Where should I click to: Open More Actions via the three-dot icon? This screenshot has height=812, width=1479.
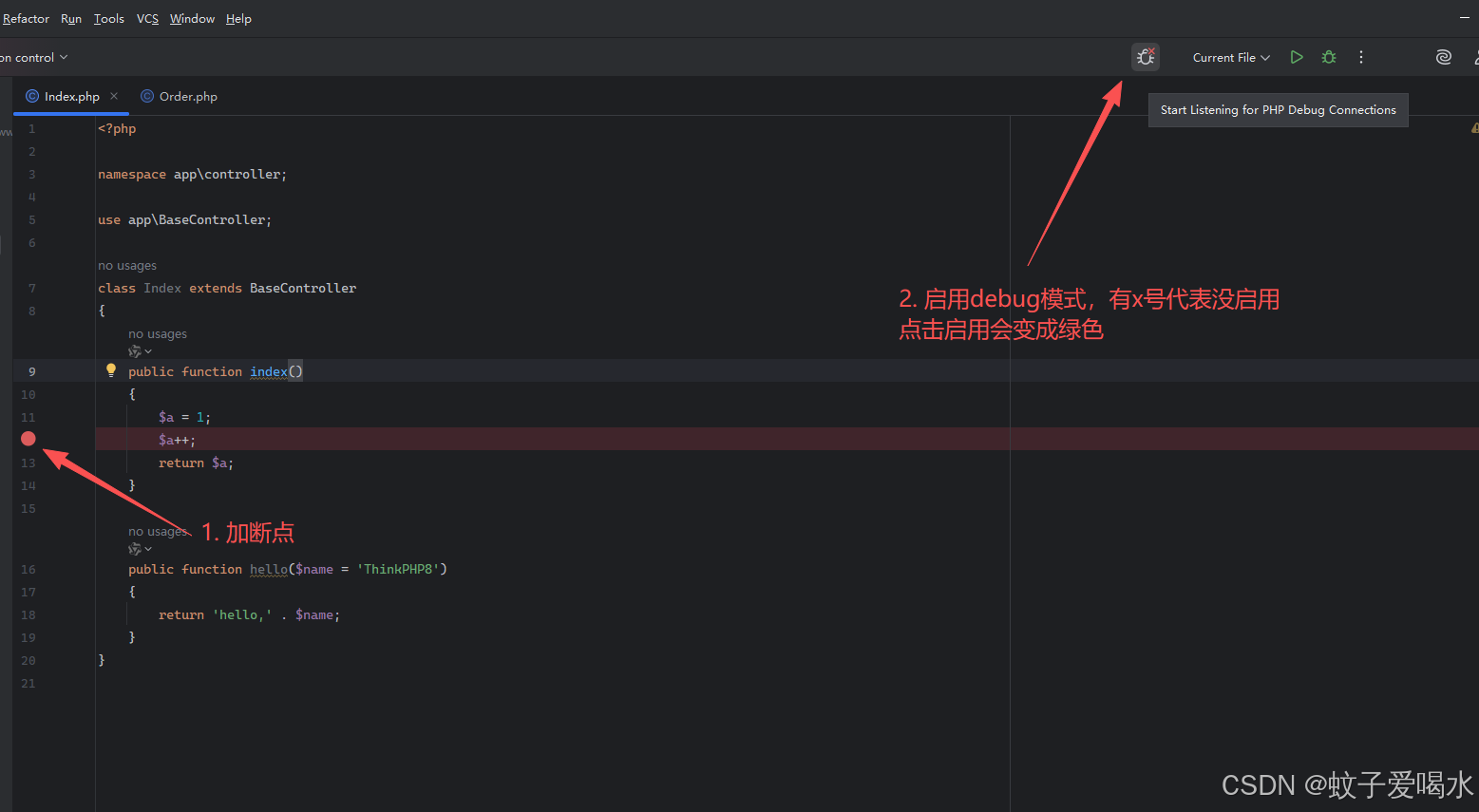1360,56
